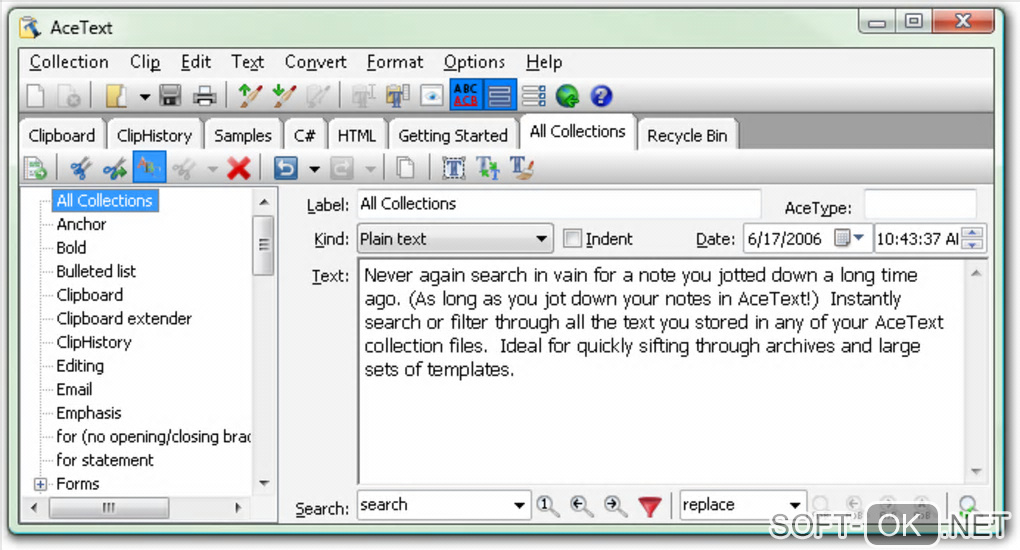Switch to the Getting Started tab
Viewport: 1020px width, 550px height.
[453, 135]
